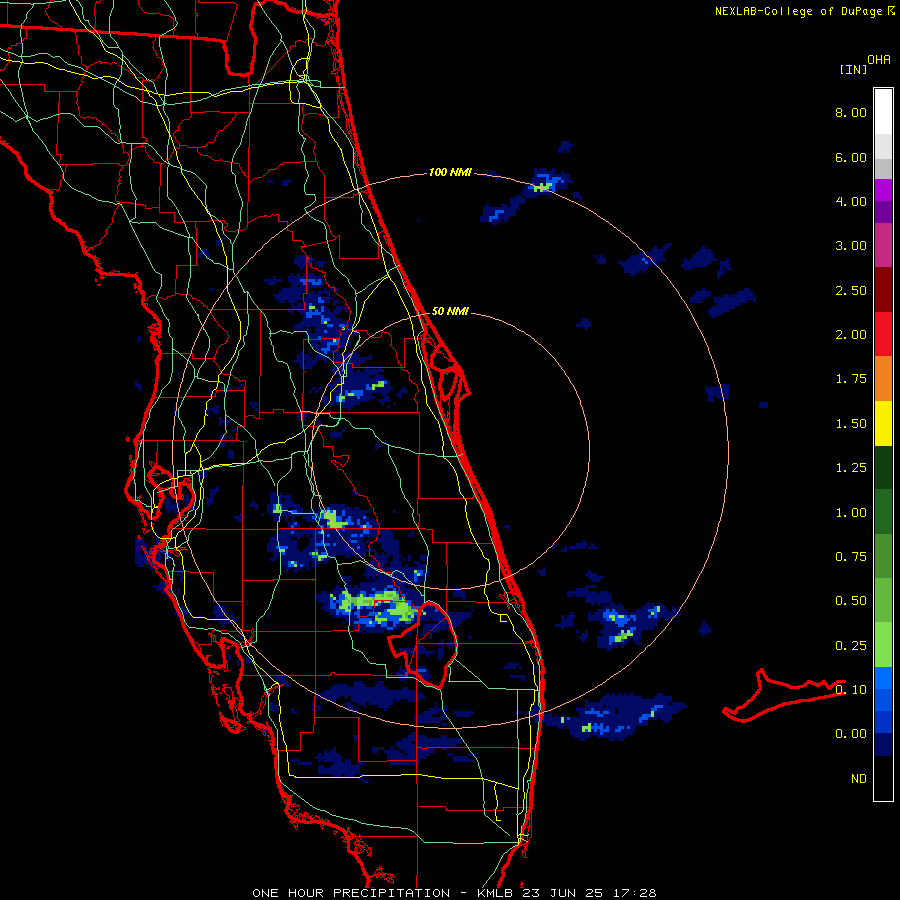
Task: Click the 1.25 legend value
Action: 851,468
